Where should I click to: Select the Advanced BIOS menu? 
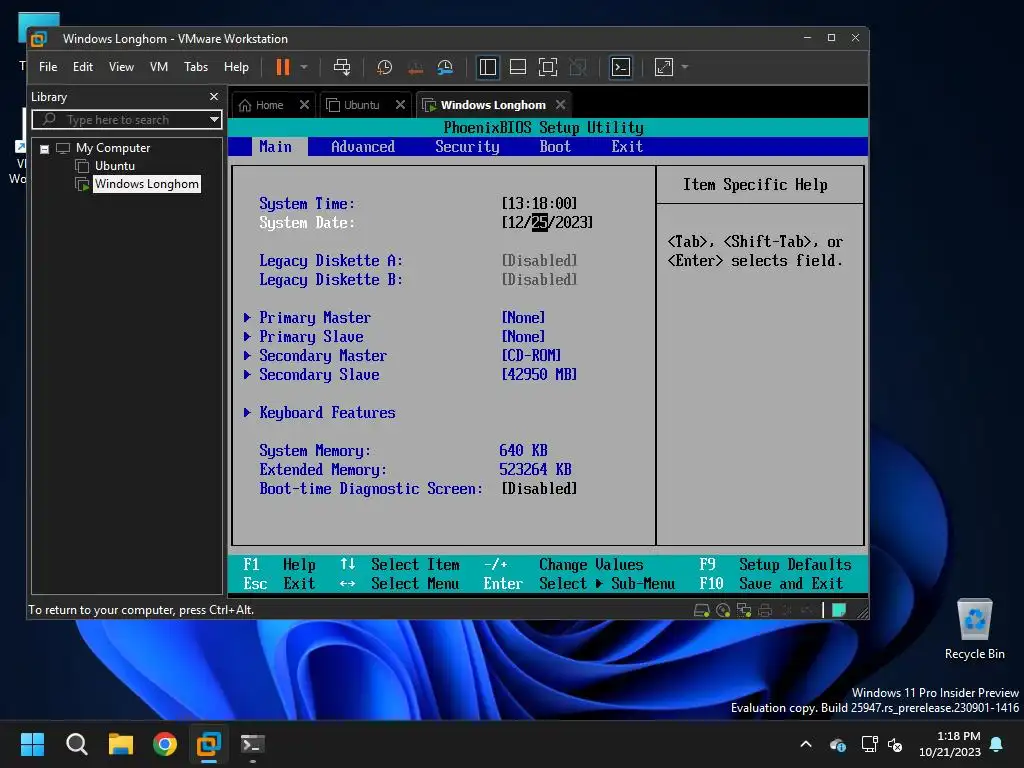click(x=362, y=147)
